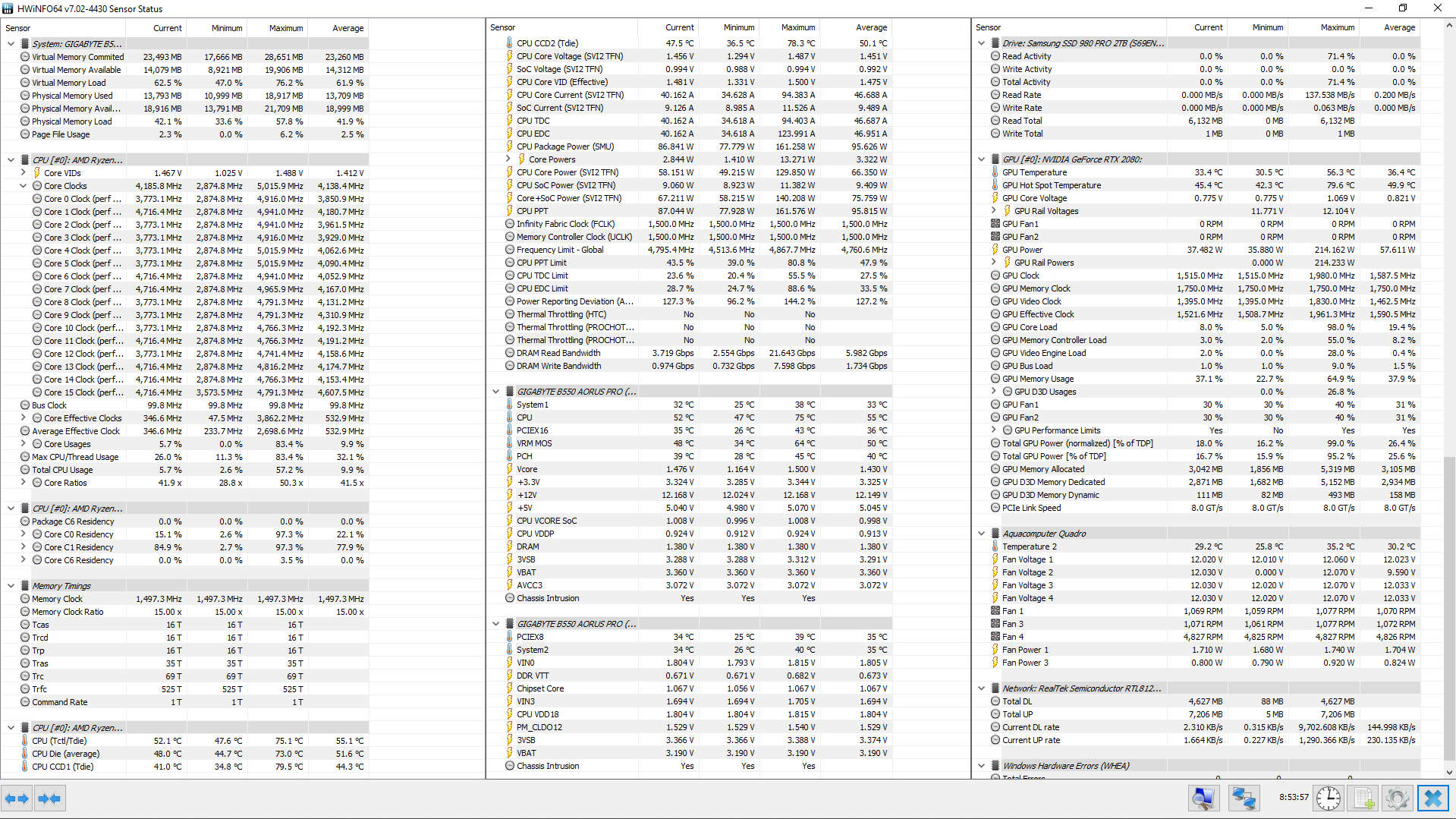Expand the Core C0 Residency subtree
Screen dimensions: 1456x819
(x=23, y=534)
